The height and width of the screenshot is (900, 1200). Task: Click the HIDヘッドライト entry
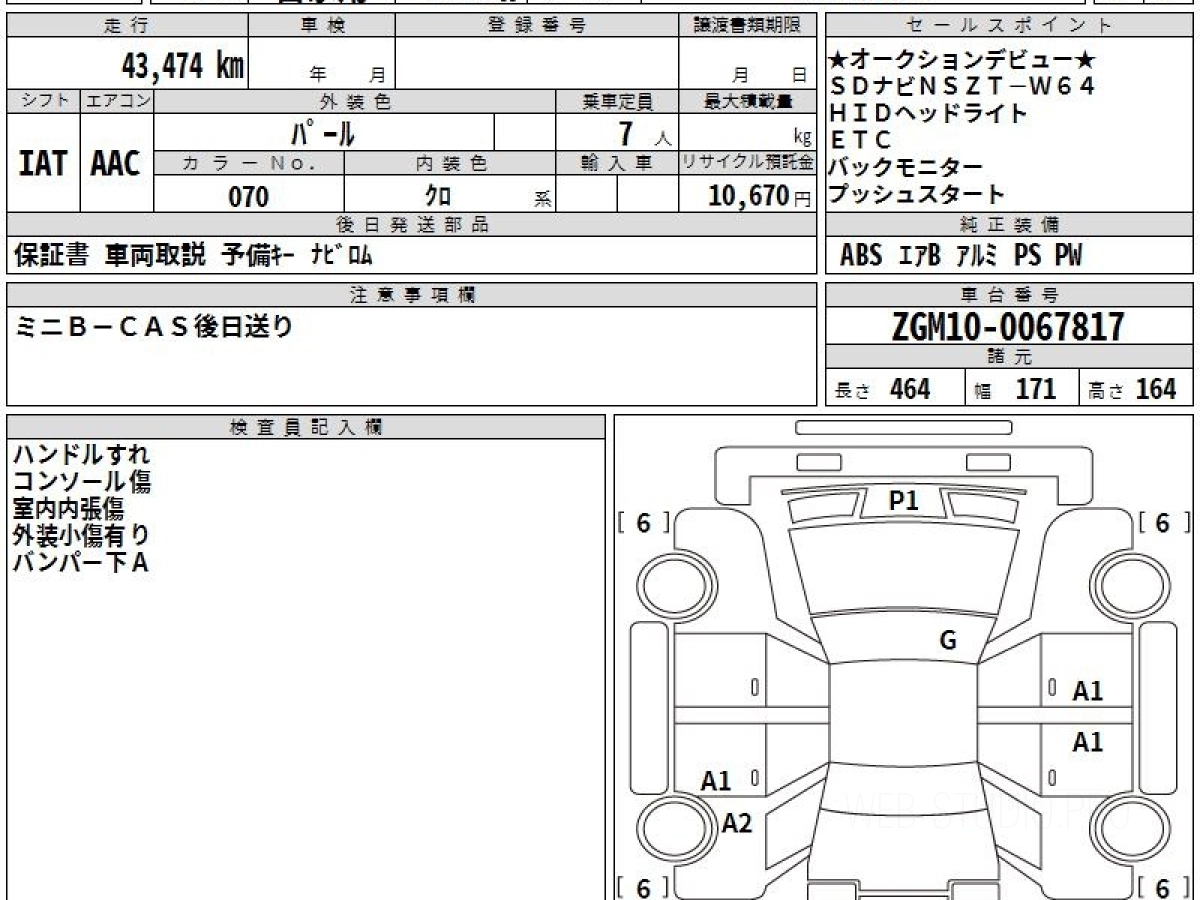point(929,114)
